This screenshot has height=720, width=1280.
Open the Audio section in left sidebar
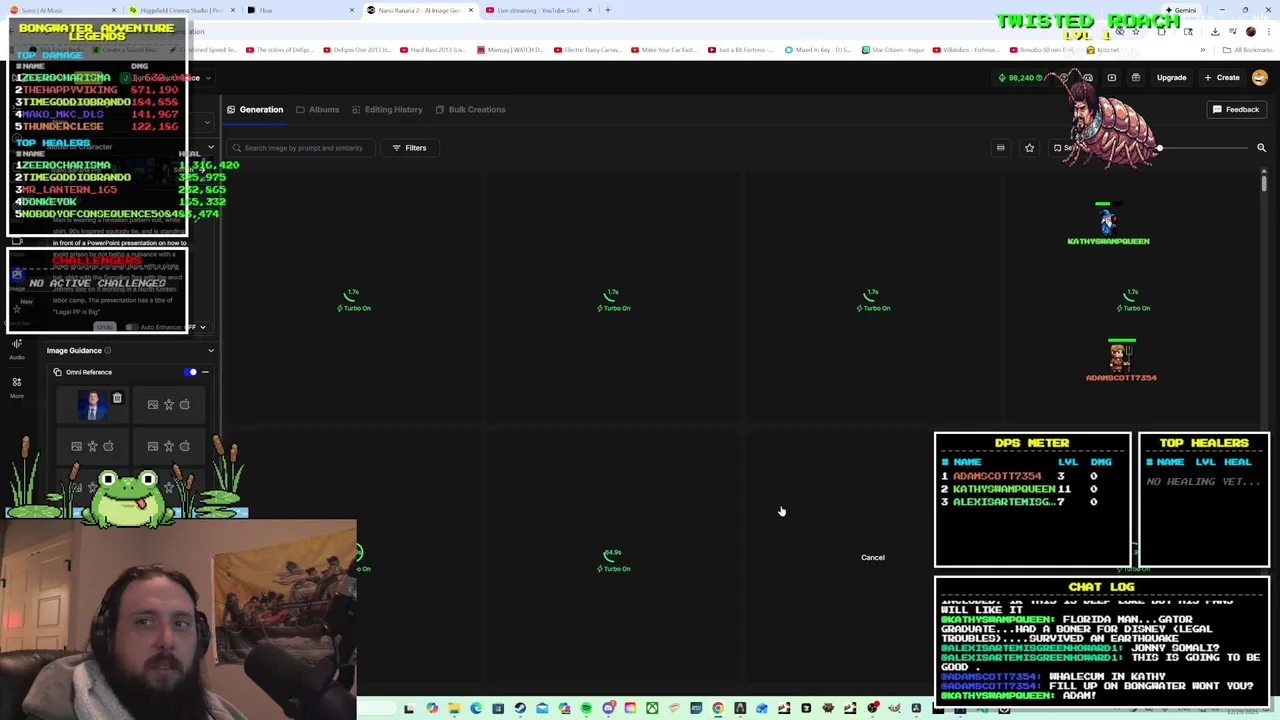tap(17, 348)
